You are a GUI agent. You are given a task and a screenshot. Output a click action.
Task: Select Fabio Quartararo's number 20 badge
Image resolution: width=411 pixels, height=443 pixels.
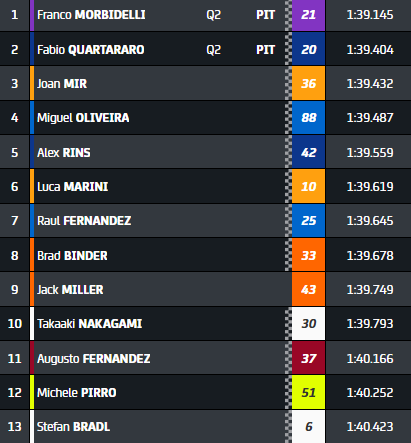(308, 49)
